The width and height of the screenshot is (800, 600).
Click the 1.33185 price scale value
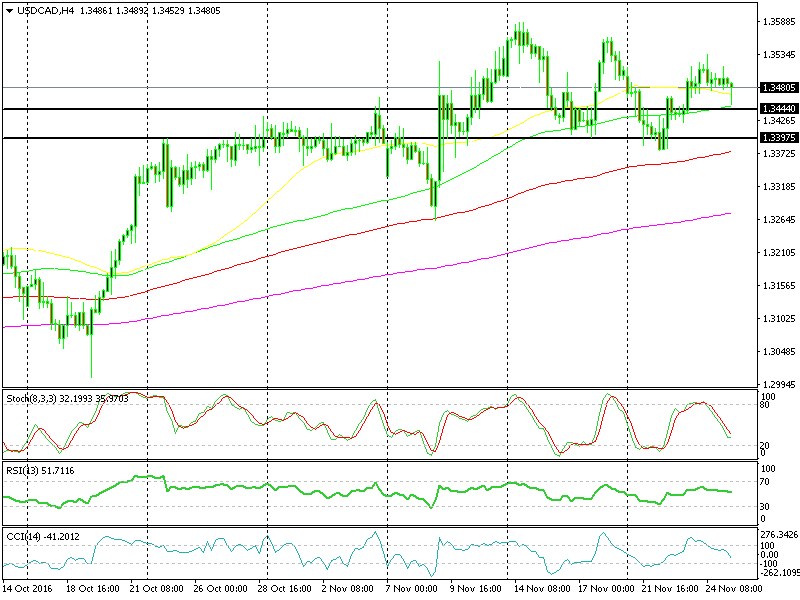click(779, 187)
